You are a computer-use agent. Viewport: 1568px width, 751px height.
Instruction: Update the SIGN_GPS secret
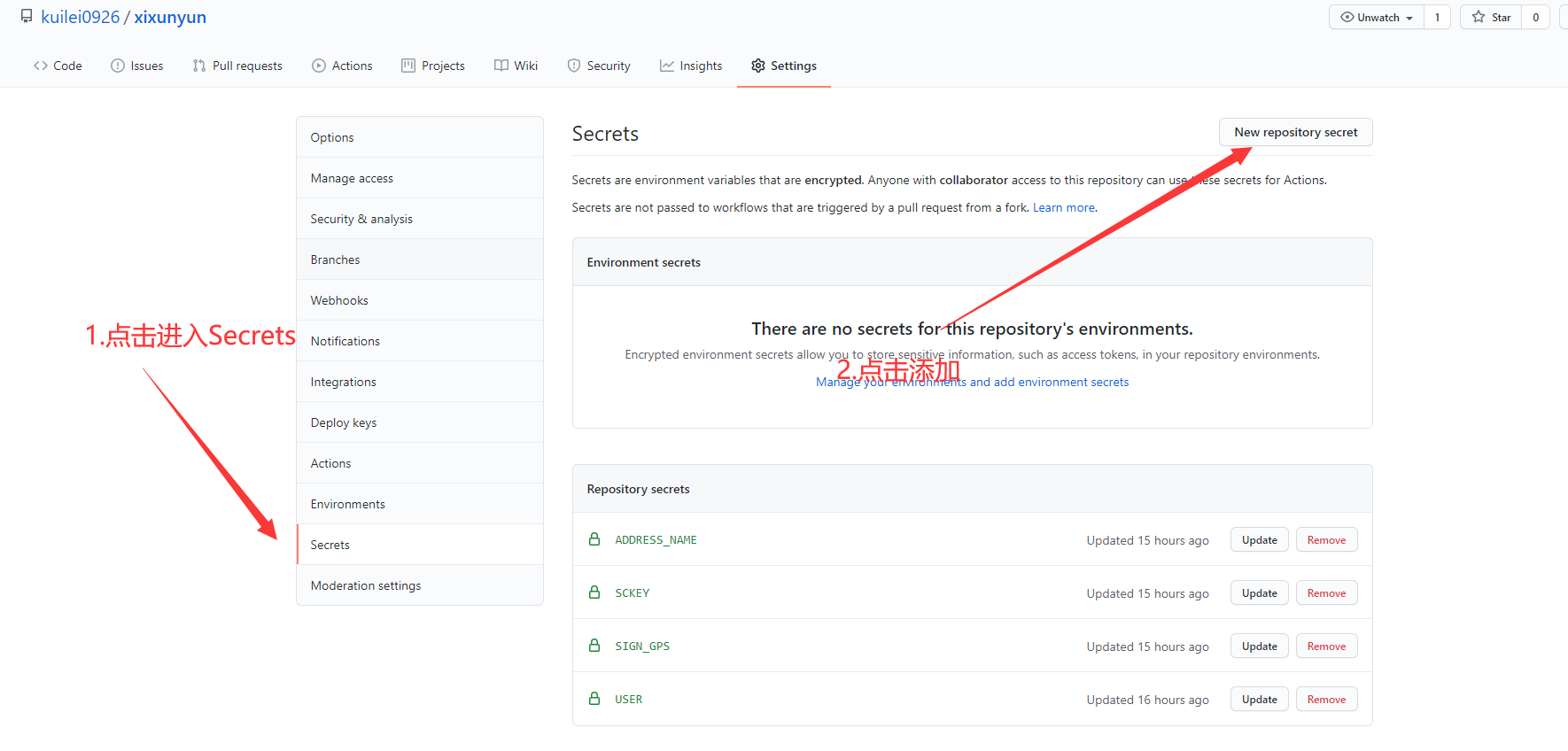pos(1260,646)
